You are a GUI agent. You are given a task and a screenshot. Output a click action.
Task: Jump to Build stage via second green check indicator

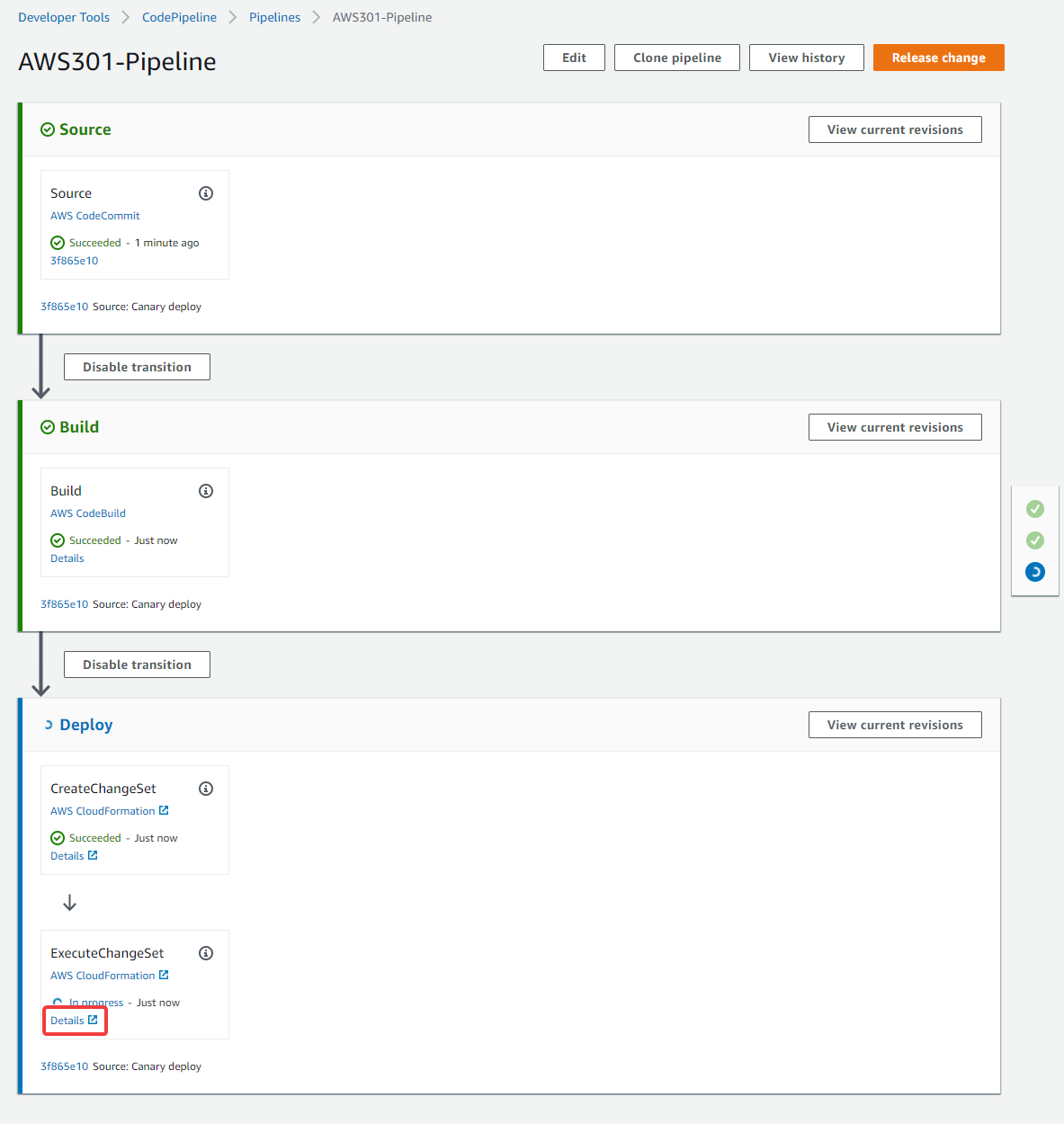pyautogui.click(x=1035, y=540)
